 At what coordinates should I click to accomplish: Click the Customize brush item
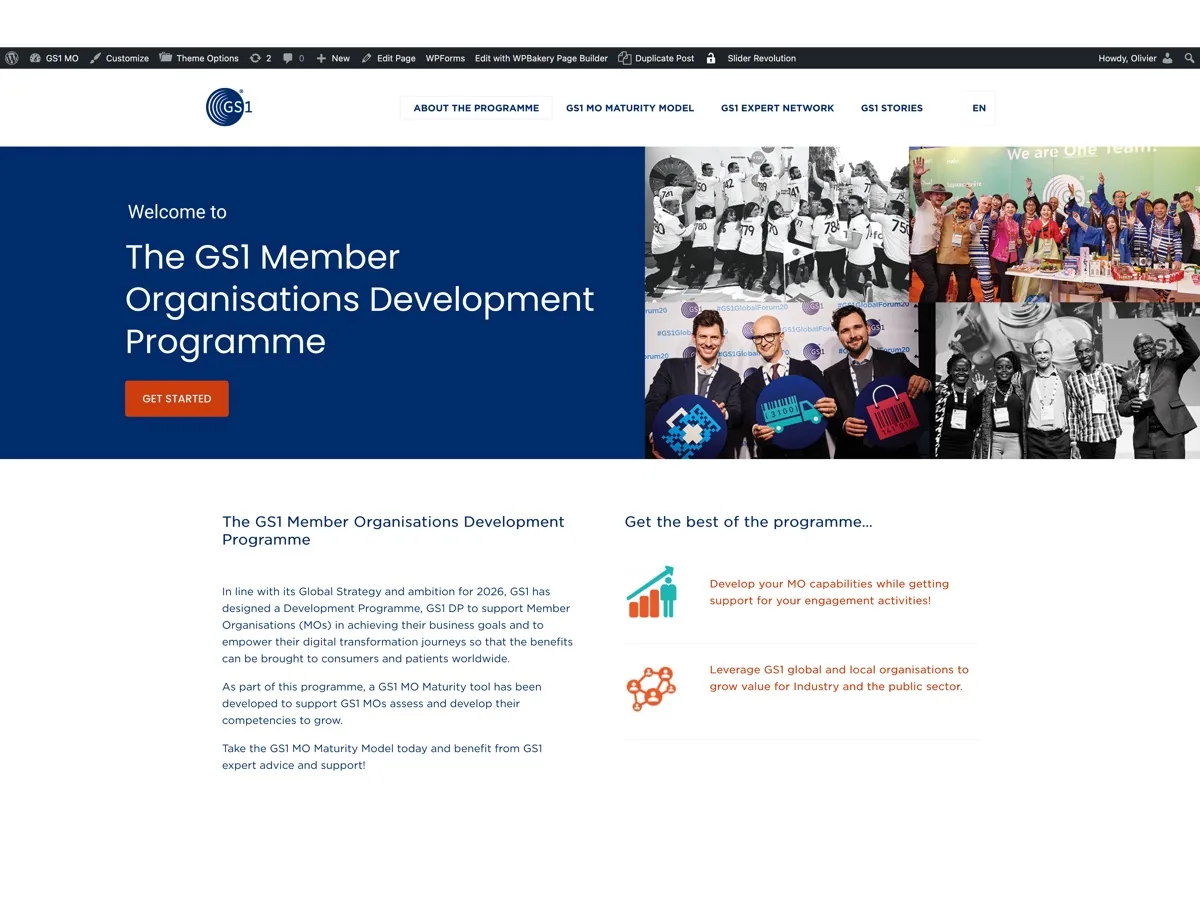point(119,58)
